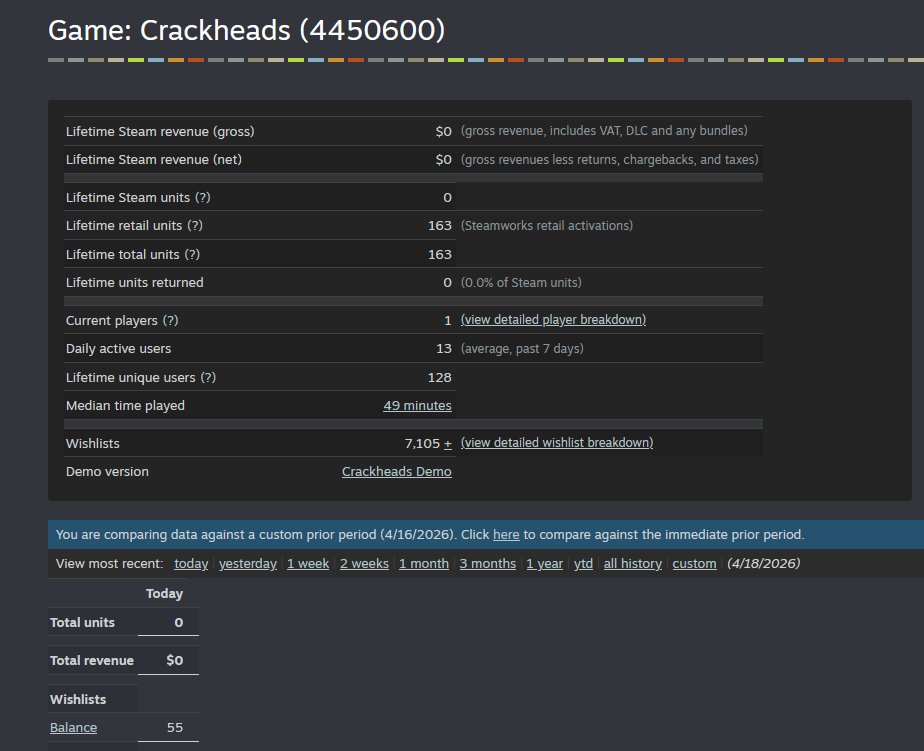Viewport: 924px width, 751px height.
Task: Click the Wishlists Balance value 55
Action: pos(175,727)
